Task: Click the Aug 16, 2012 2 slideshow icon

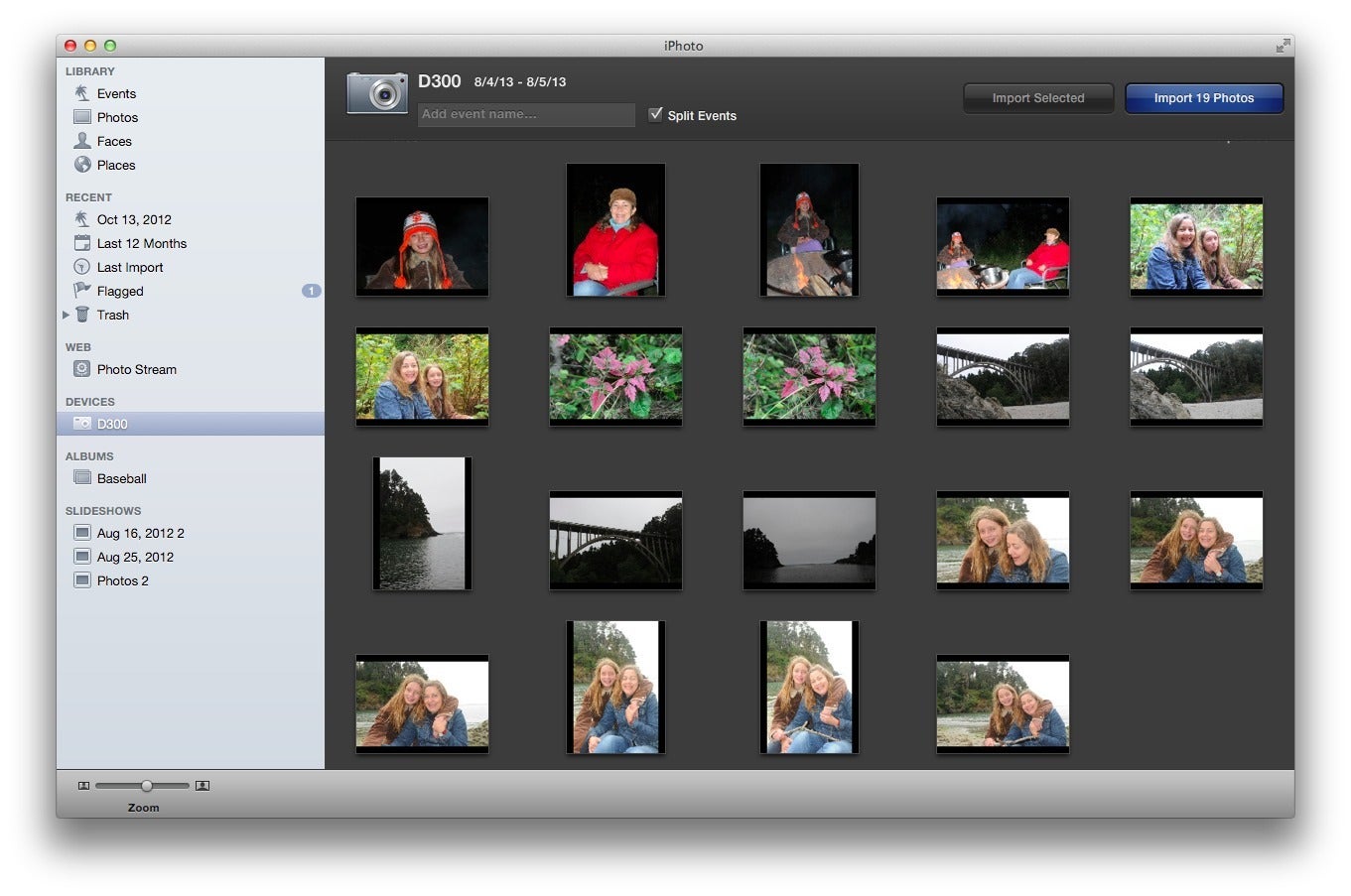Action: 82,533
